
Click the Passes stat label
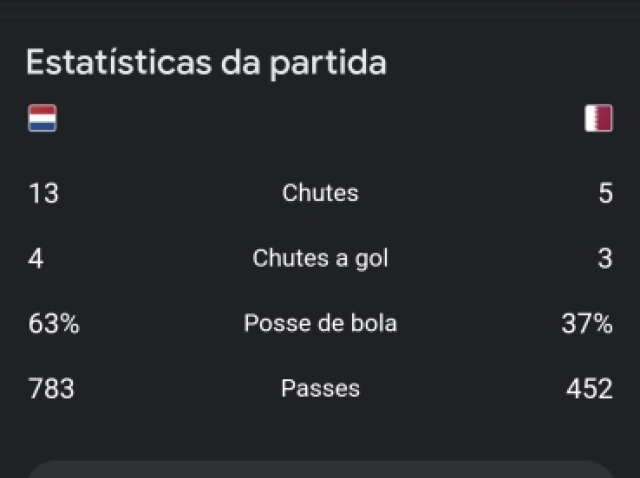coord(320,388)
